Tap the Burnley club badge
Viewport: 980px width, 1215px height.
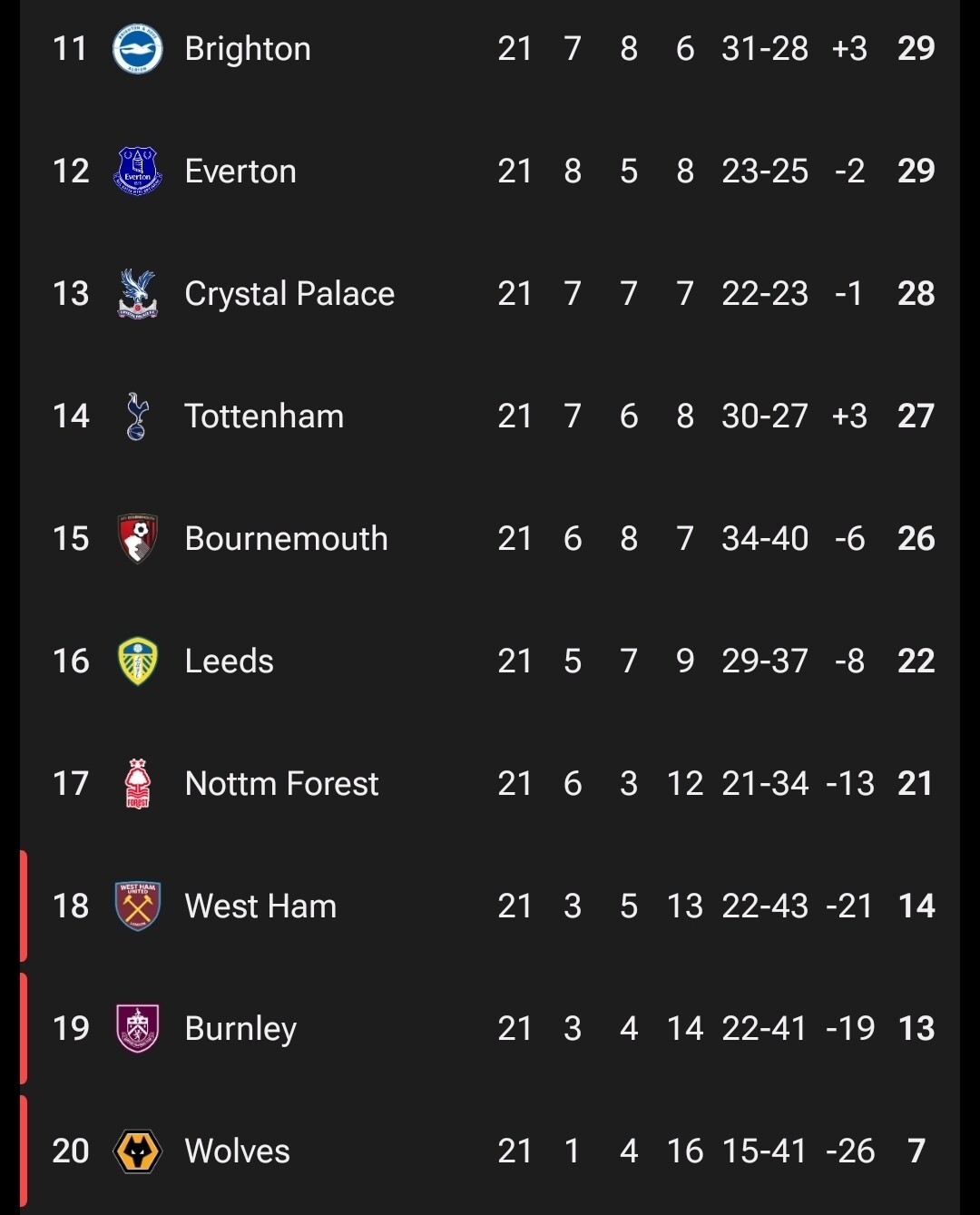[137, 1028]
